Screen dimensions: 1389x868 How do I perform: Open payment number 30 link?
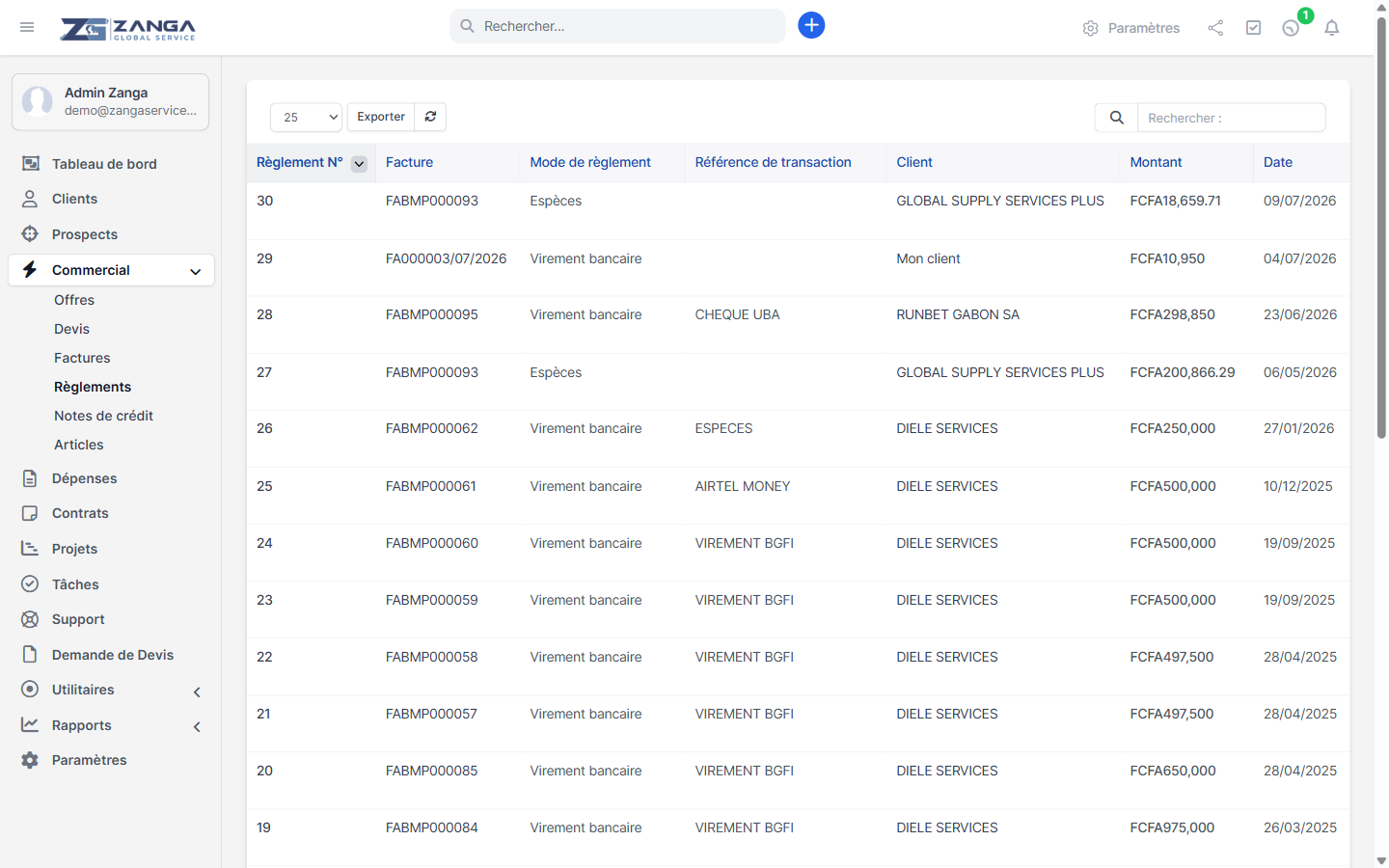point(264,201)
